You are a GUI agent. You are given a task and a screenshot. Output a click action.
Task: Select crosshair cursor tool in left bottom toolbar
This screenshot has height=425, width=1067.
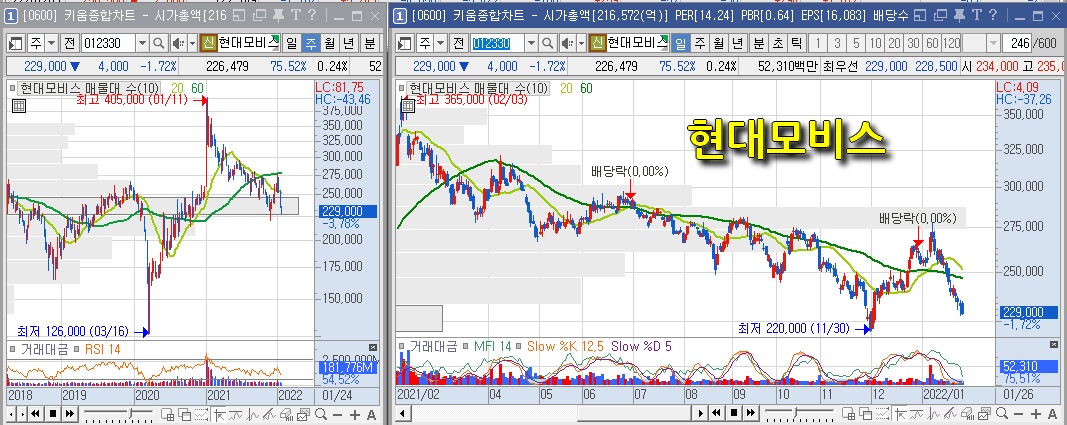point(219,414)
